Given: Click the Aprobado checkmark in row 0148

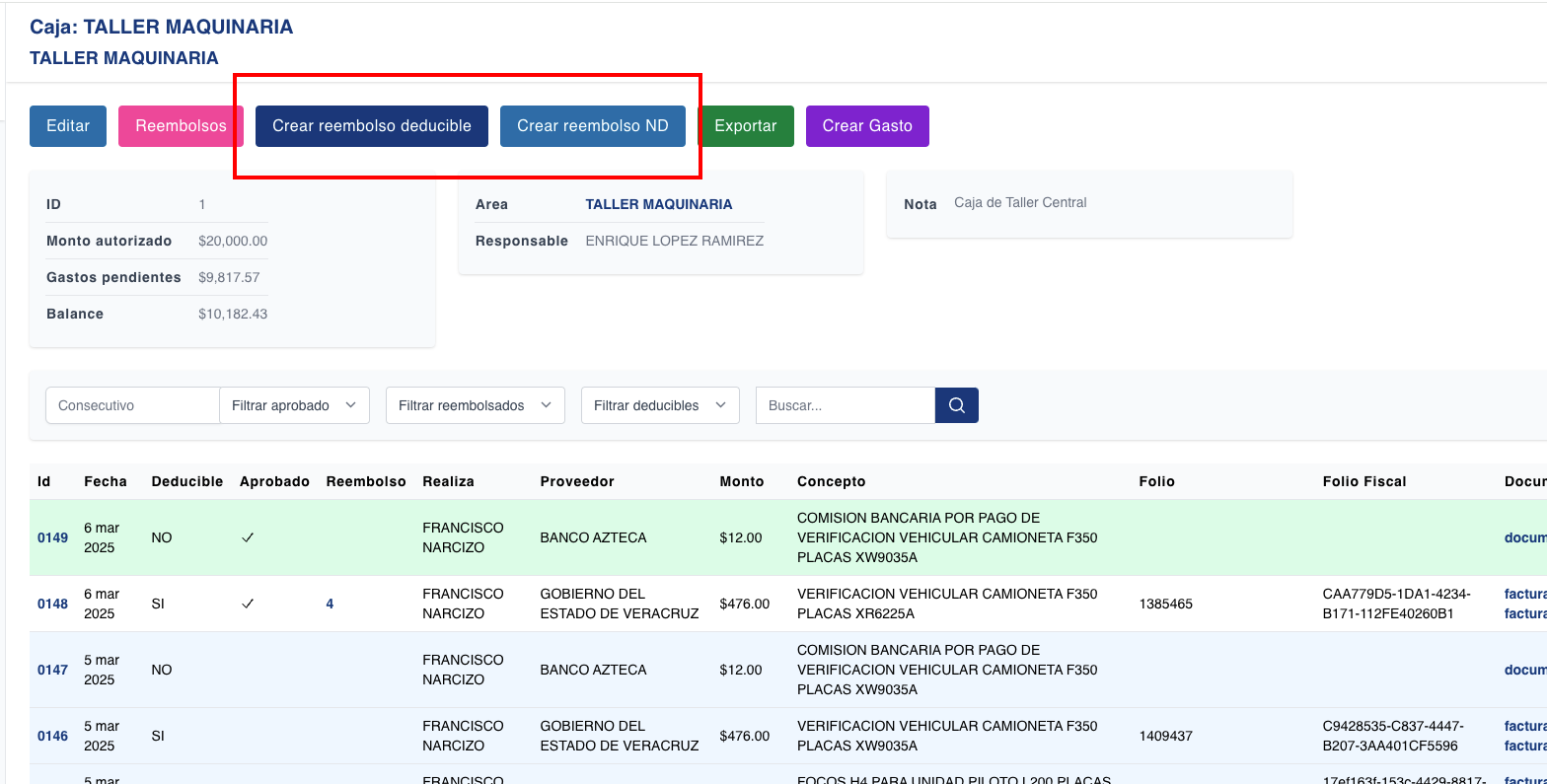Looking at the screenshot, I should coord(248,604).
